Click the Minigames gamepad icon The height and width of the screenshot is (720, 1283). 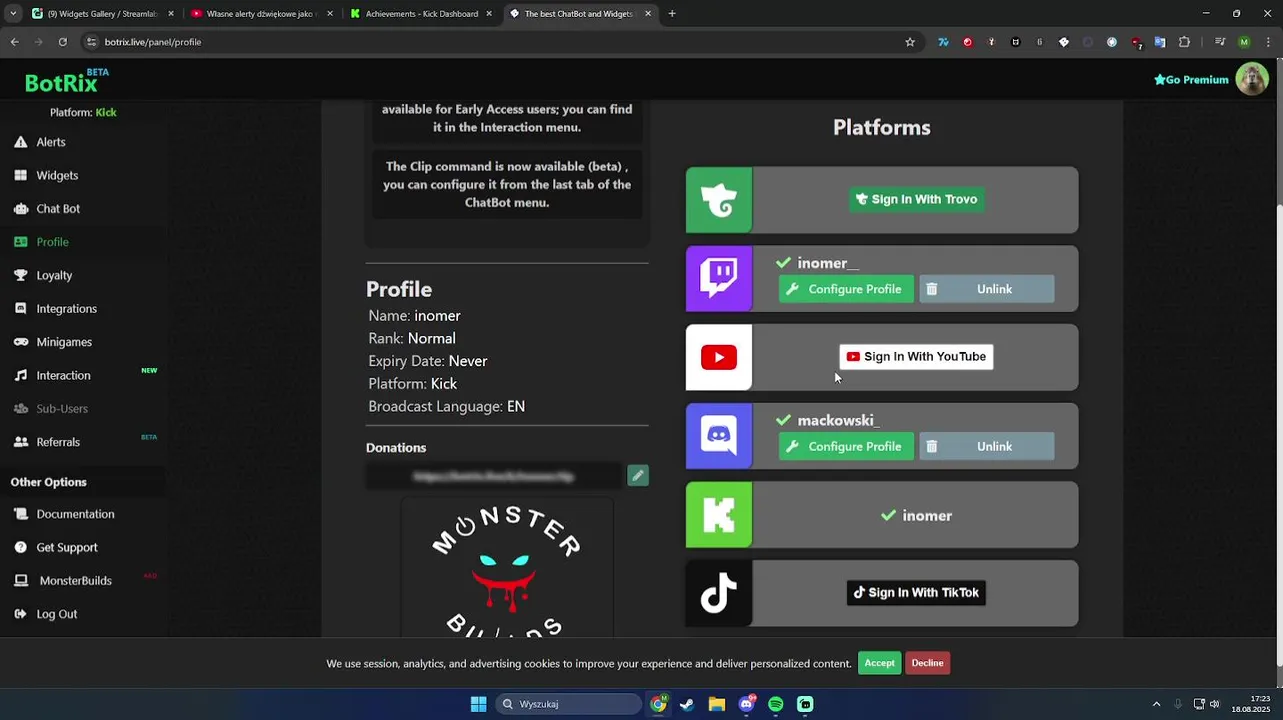[x=20, y=342]
